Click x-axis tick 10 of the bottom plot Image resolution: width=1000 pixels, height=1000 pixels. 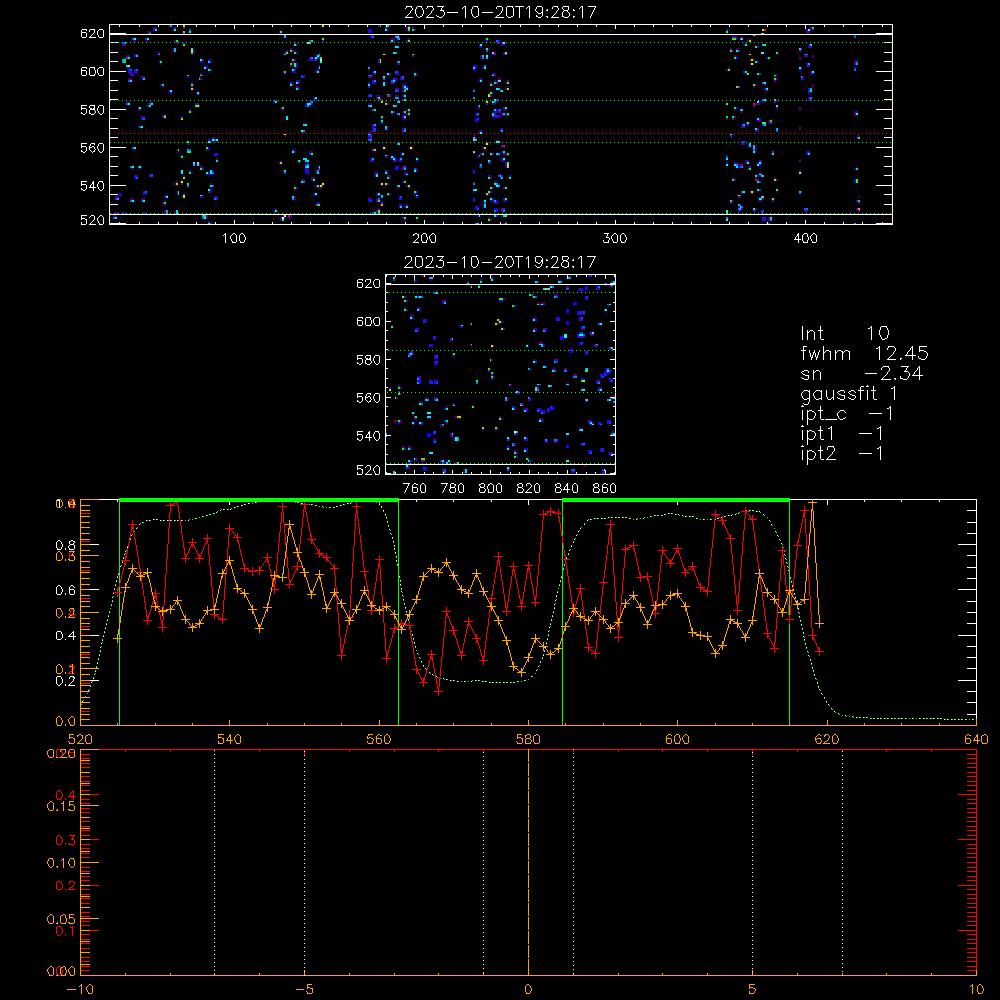(976, 989)
